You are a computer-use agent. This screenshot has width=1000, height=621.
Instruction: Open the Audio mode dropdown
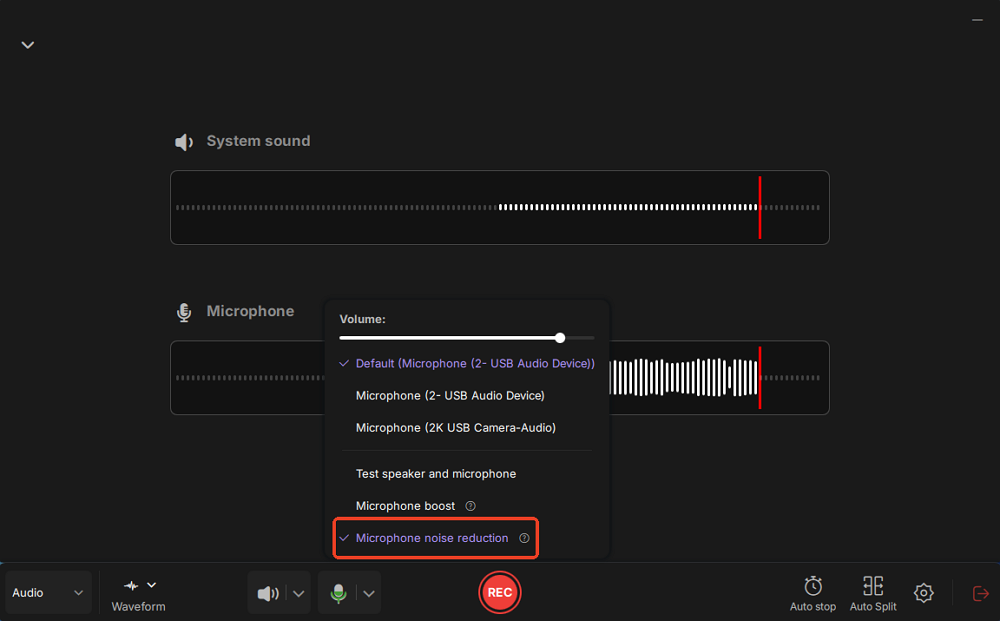tap(48, 592)
